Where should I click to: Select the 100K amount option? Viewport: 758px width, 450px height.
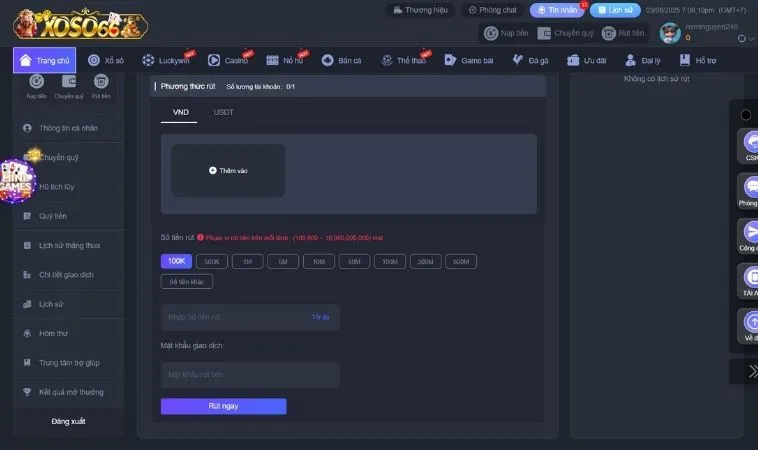tap(176, 261)
